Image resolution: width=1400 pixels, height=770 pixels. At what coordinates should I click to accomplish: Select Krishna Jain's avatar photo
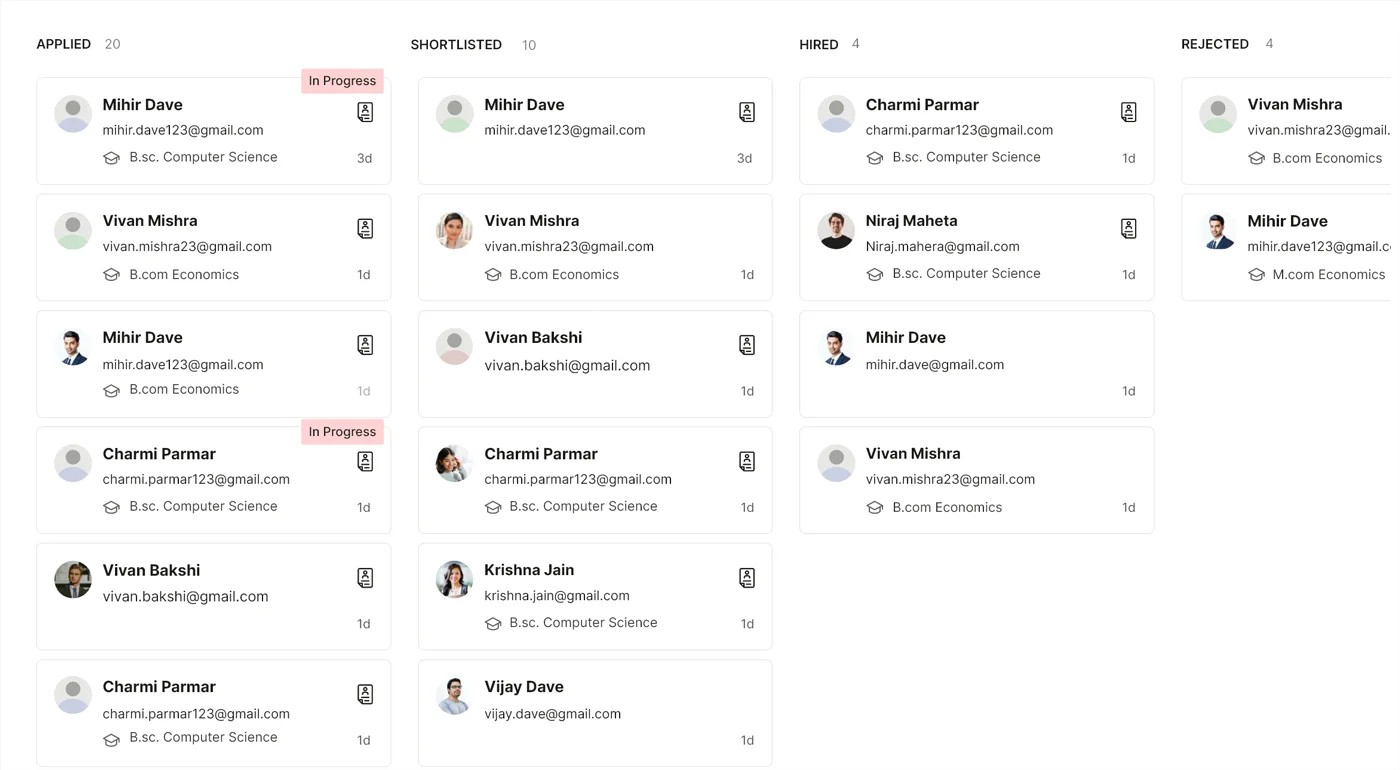(454, 579)
